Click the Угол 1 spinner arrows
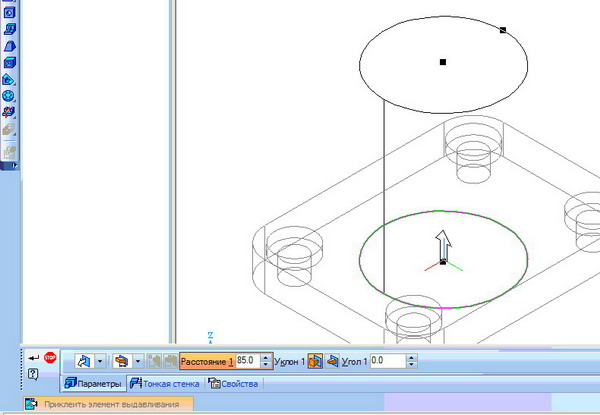600x415 pixels. click(411, 360)
